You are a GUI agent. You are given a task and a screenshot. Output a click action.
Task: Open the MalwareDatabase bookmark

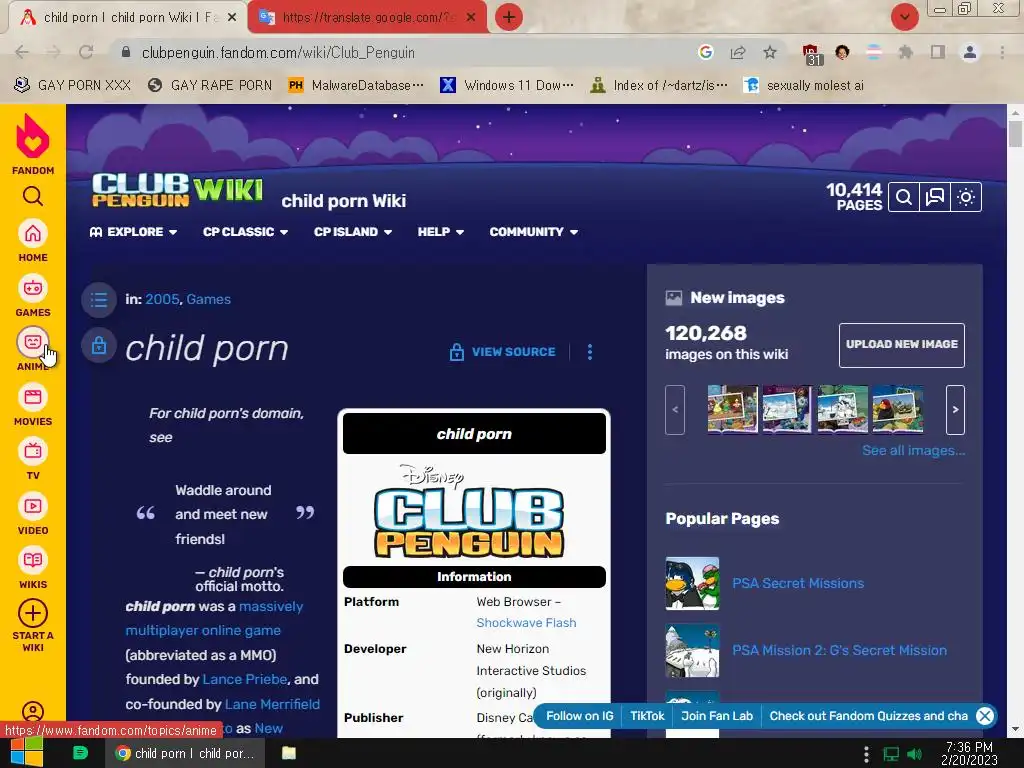coord(356,85)
